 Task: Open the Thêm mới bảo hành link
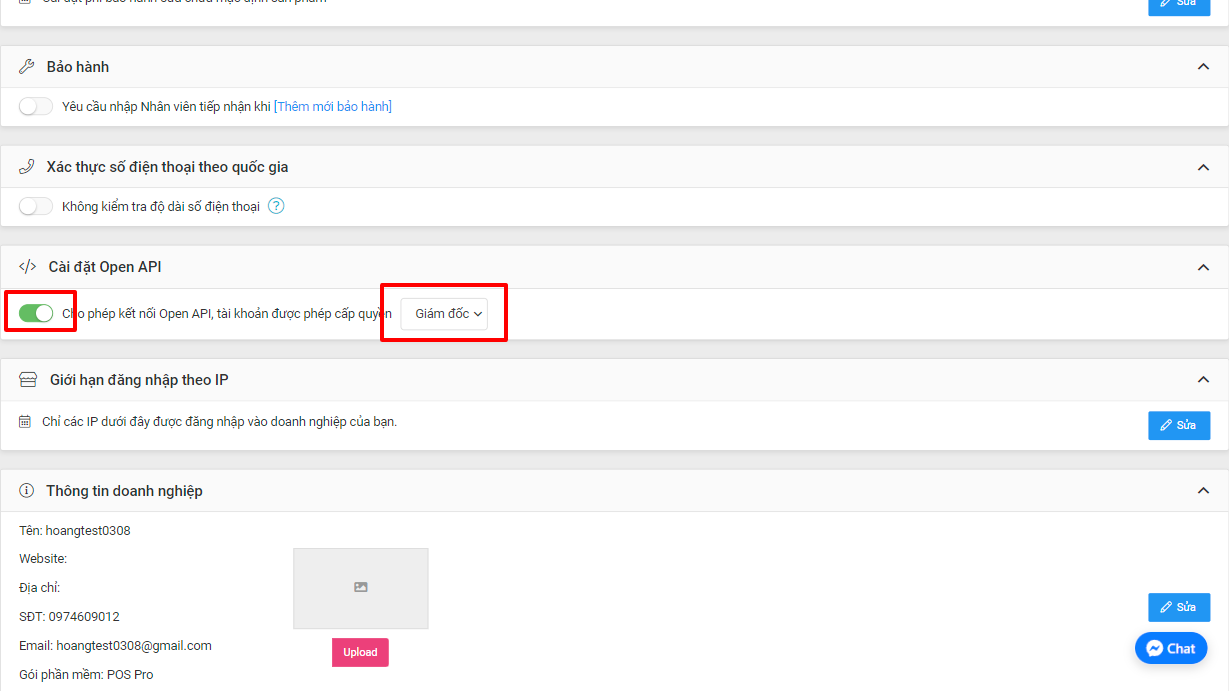pos(333,107)
